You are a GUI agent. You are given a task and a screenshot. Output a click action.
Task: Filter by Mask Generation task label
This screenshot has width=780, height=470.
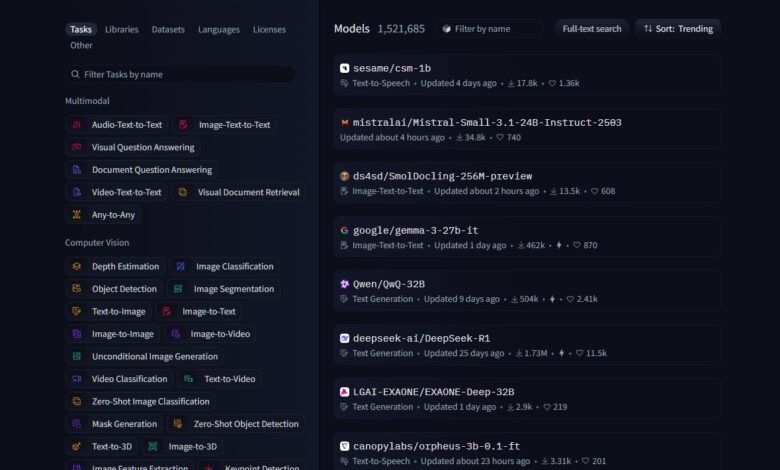point(124,424)
